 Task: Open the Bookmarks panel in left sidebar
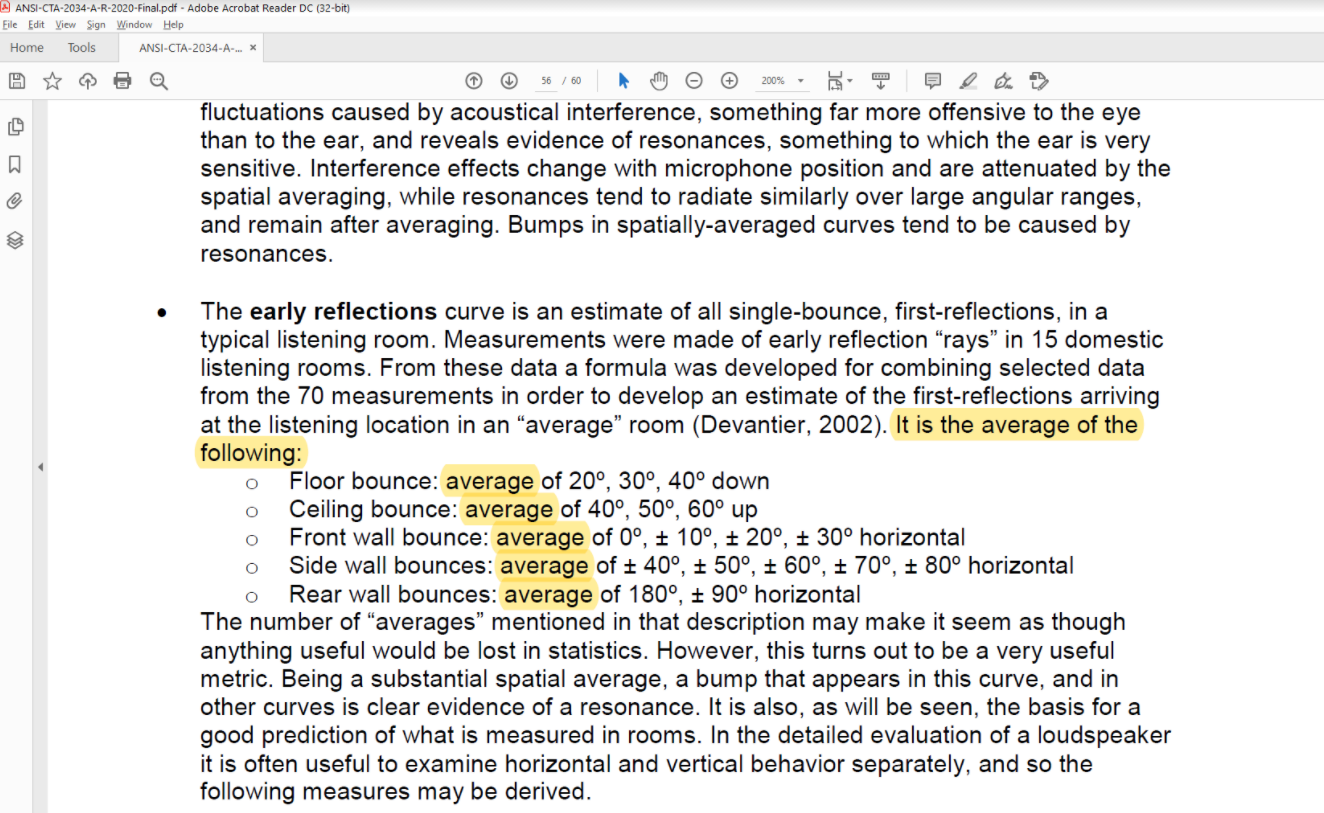click(15, 164)
